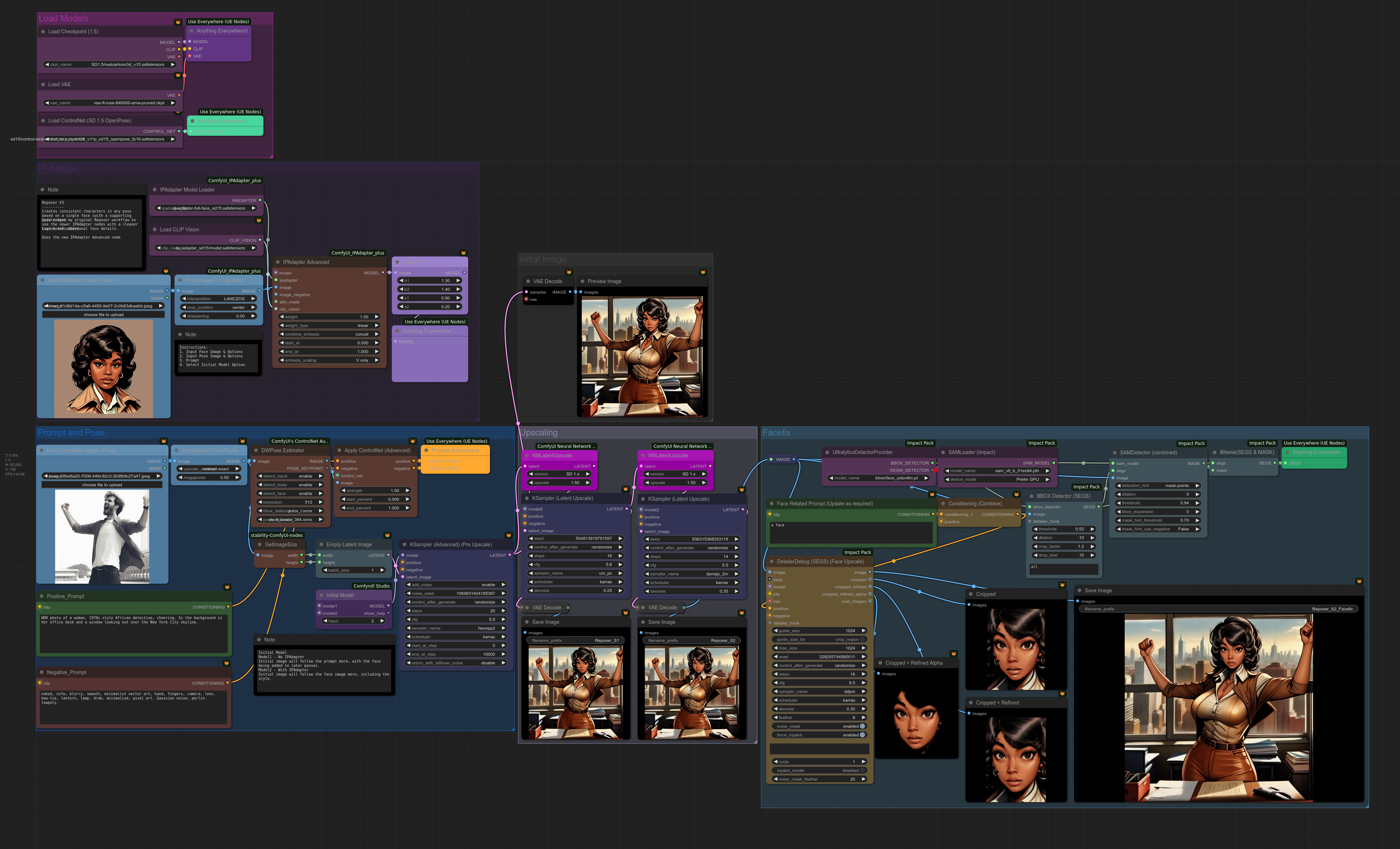This screenshot has height=849, width=1400.
Task: Click collapse dot of Preview Image node
Action: tap(582, 281)
